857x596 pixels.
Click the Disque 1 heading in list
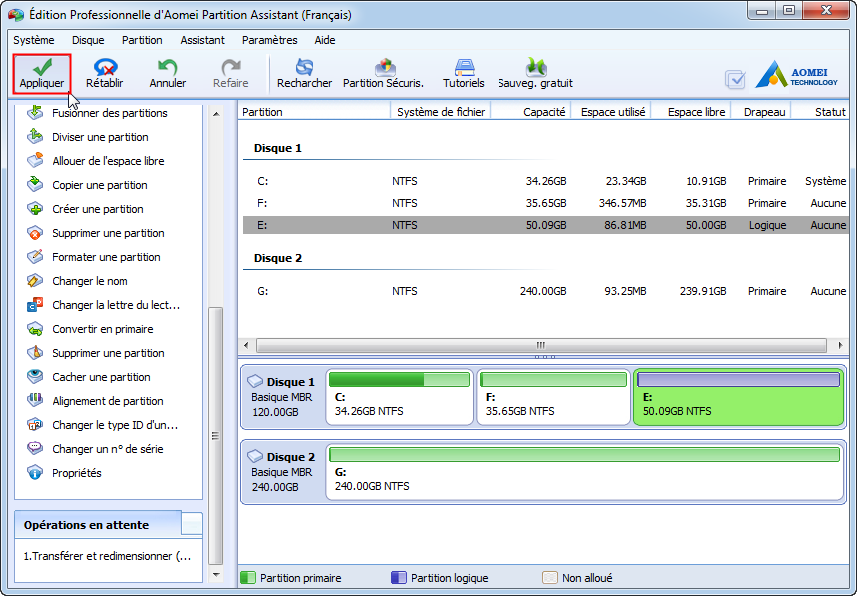tap(278, 148)
